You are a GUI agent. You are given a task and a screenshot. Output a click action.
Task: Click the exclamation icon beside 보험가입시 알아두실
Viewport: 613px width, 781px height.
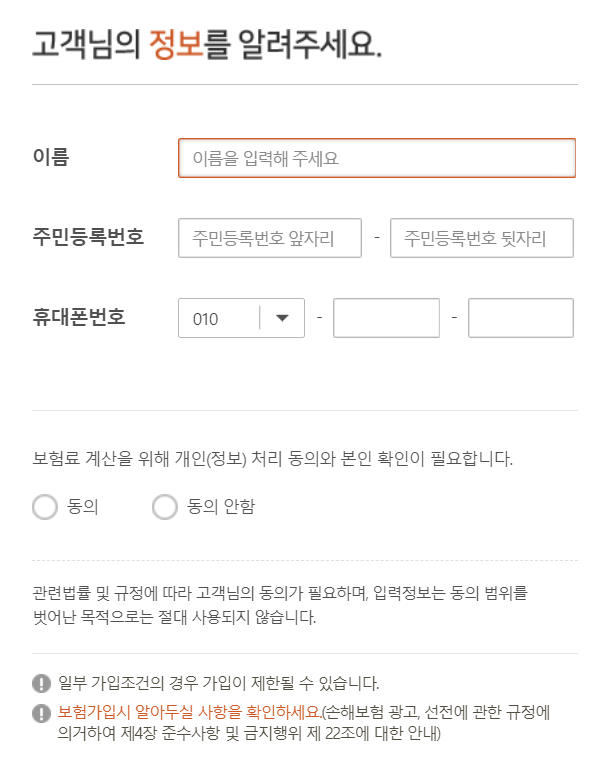[41, 713]
